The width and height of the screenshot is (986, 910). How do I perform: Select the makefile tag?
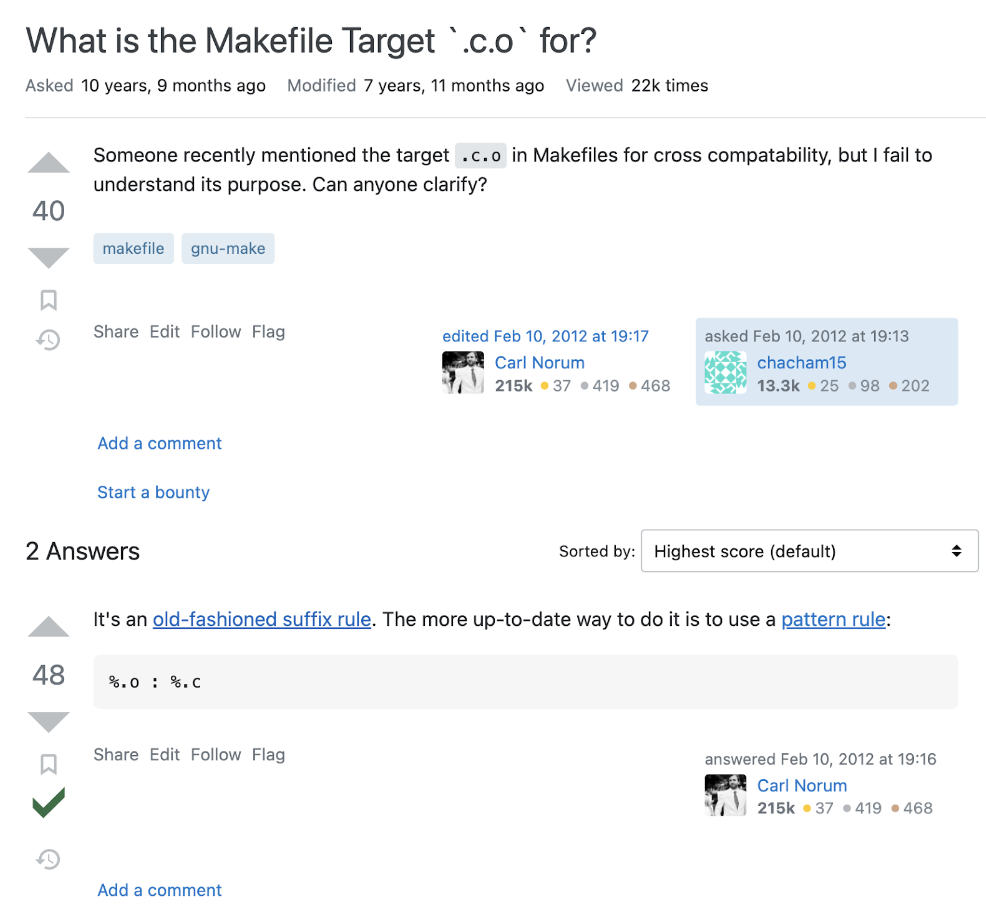tap(133, 248)
